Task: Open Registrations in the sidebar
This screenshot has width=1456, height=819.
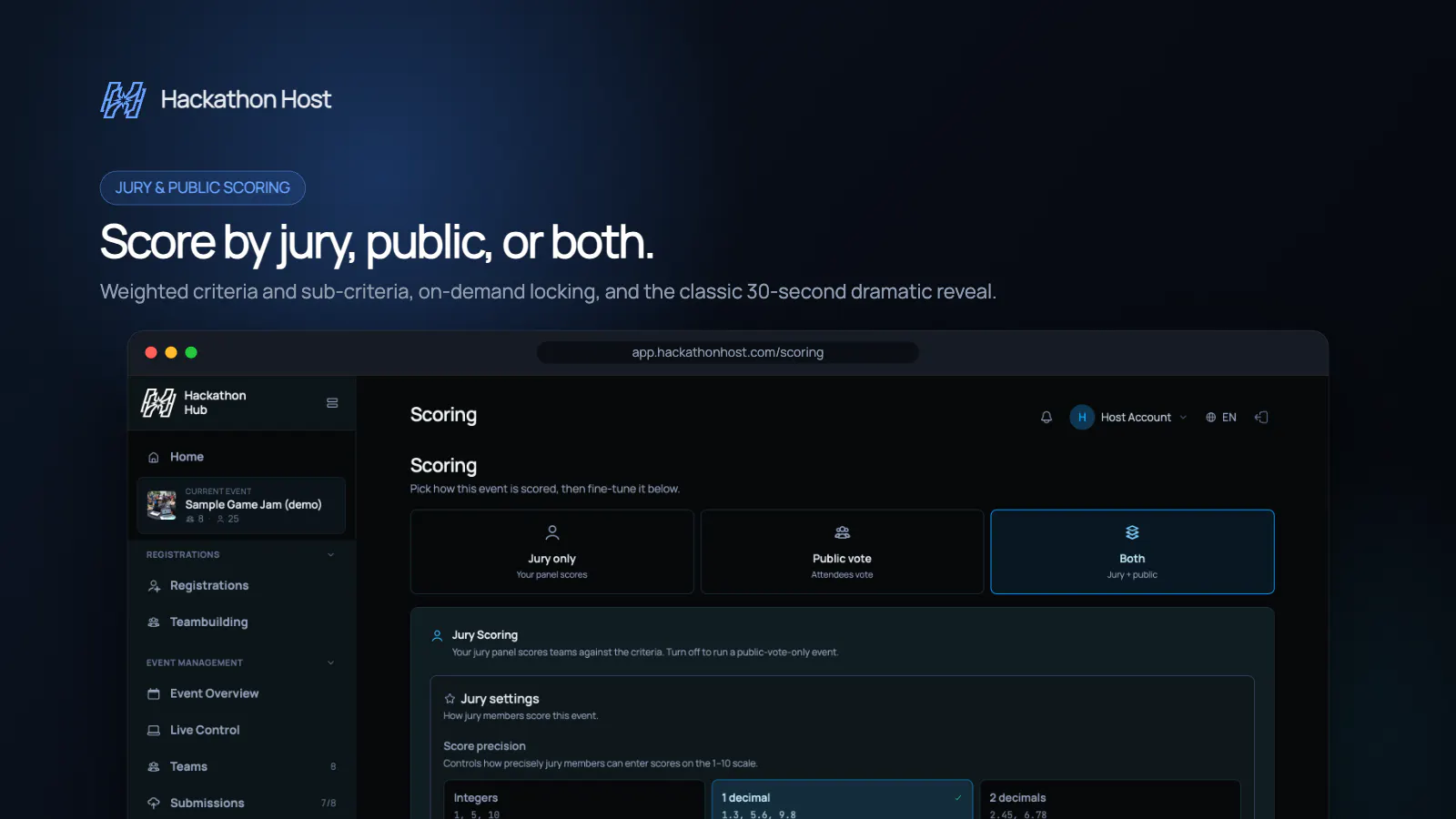Action: click(x=241, y=585)
